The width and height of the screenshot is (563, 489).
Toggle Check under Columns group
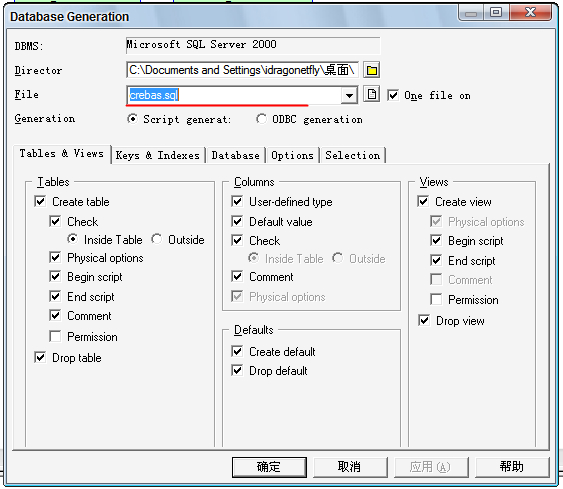point(237,240)
